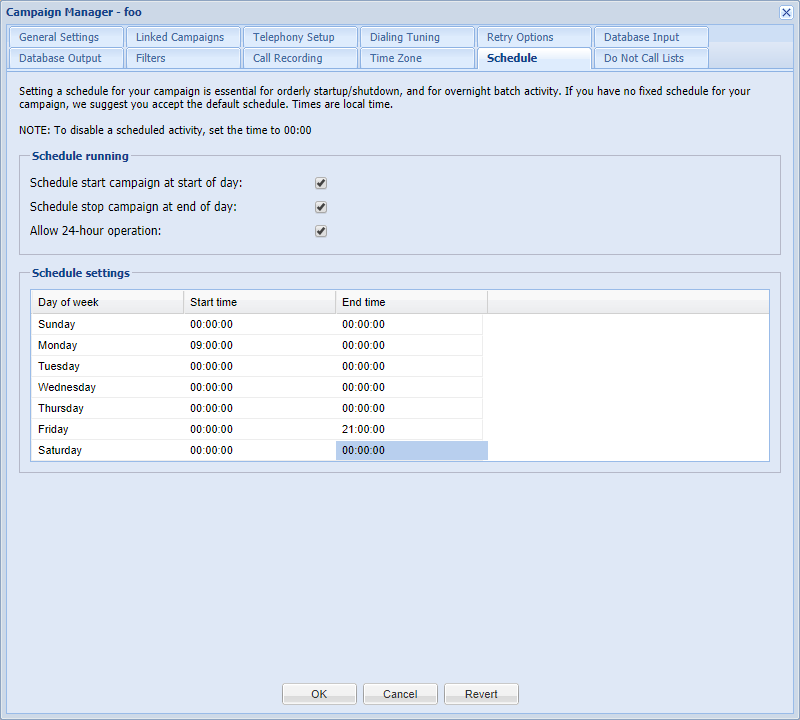This screenshot has width=800, height=720.
Task: Edit Monday start time 09:00:00 cell
Action: [258, 345]
